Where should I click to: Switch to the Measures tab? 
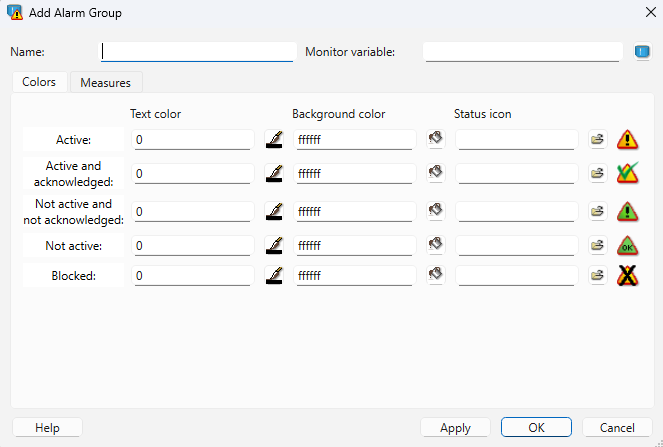[x=106, y=83]
